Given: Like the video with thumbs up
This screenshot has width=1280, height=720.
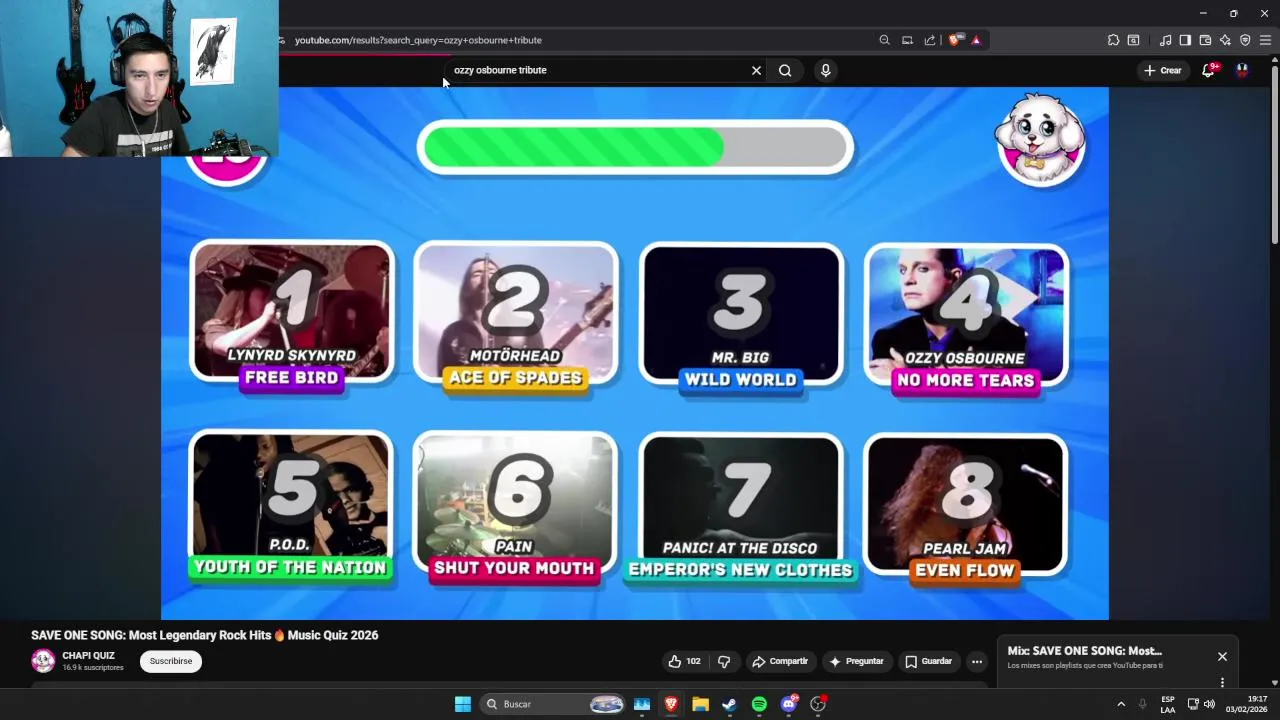Looking at the screenshot, I should click(x=684, y=661).
